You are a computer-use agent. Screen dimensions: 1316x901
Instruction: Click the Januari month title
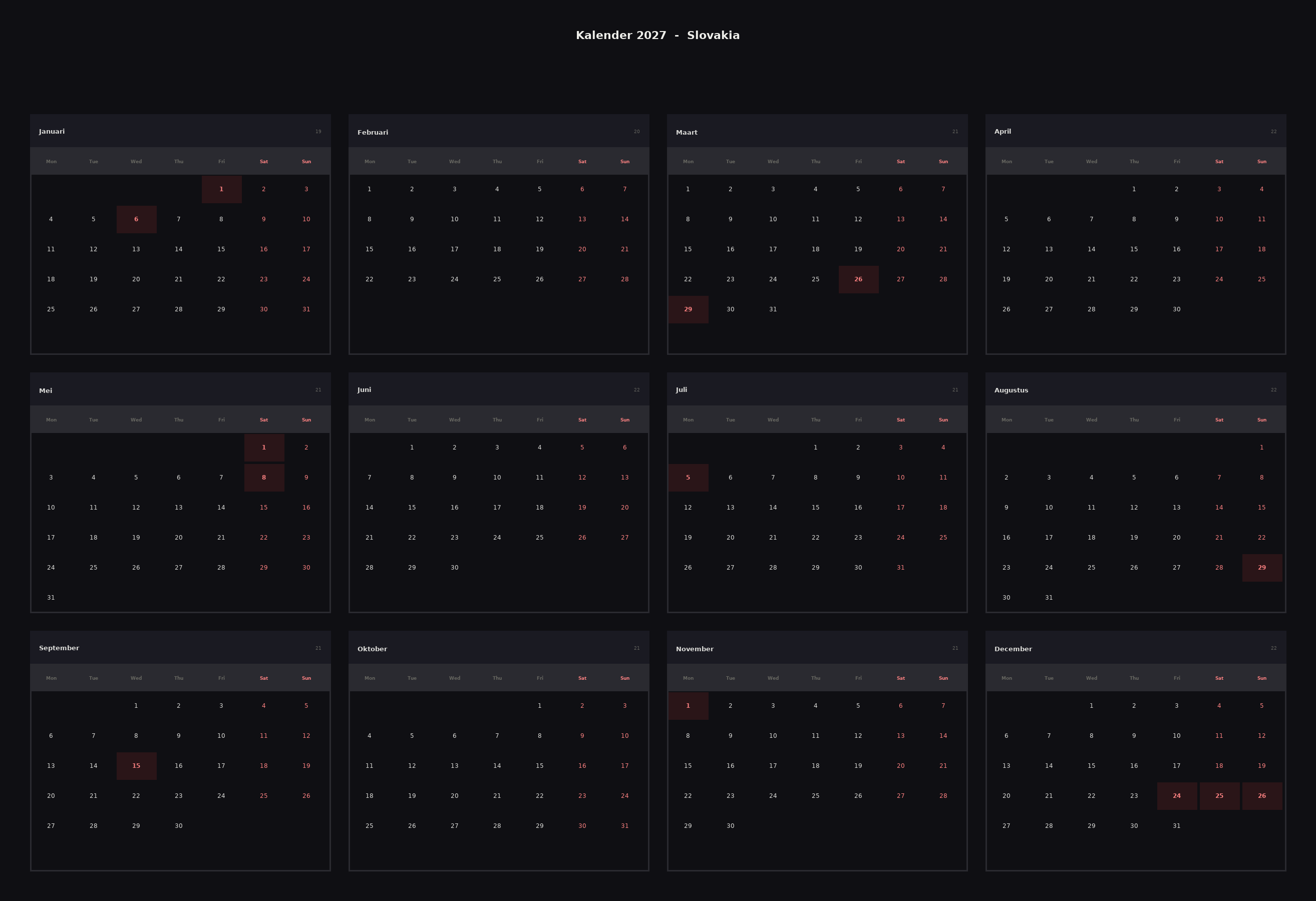coord(52,131)
